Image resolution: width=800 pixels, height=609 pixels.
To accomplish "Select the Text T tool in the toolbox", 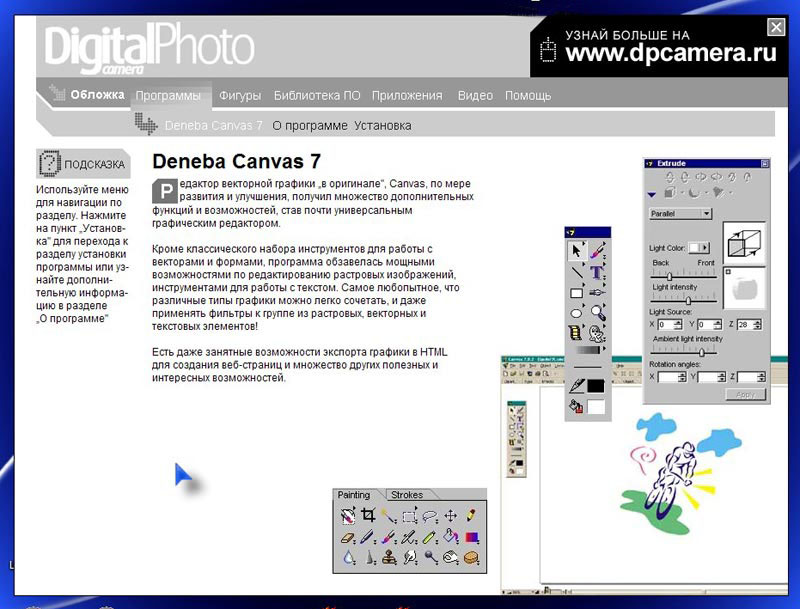I will 597,272.
